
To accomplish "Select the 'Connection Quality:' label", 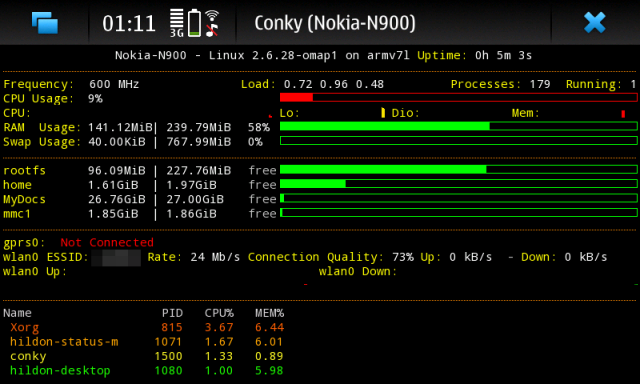I will pyautogui.click(x=316, y=257).
